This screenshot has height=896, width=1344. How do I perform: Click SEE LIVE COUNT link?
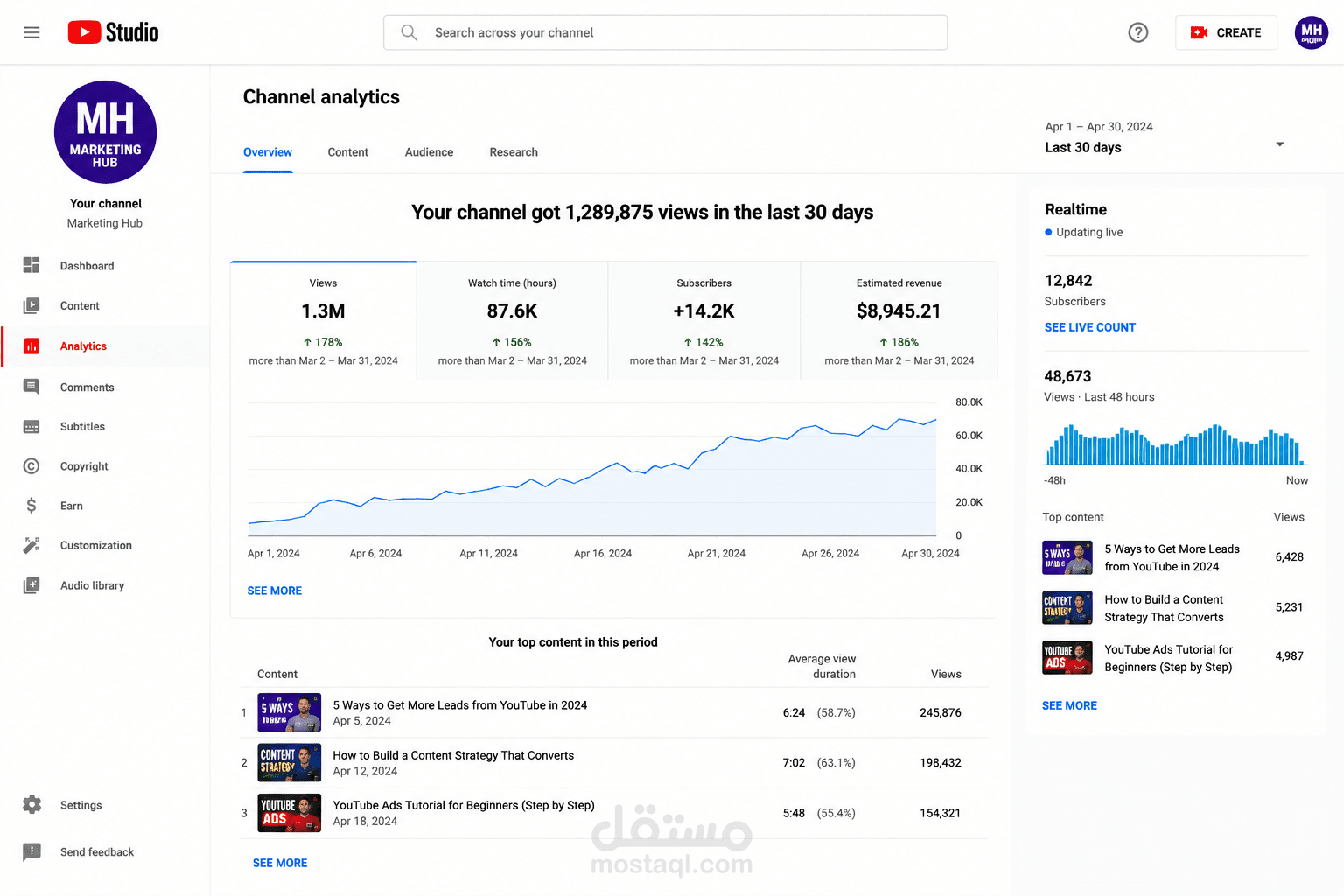click(x=1090, y=327)
